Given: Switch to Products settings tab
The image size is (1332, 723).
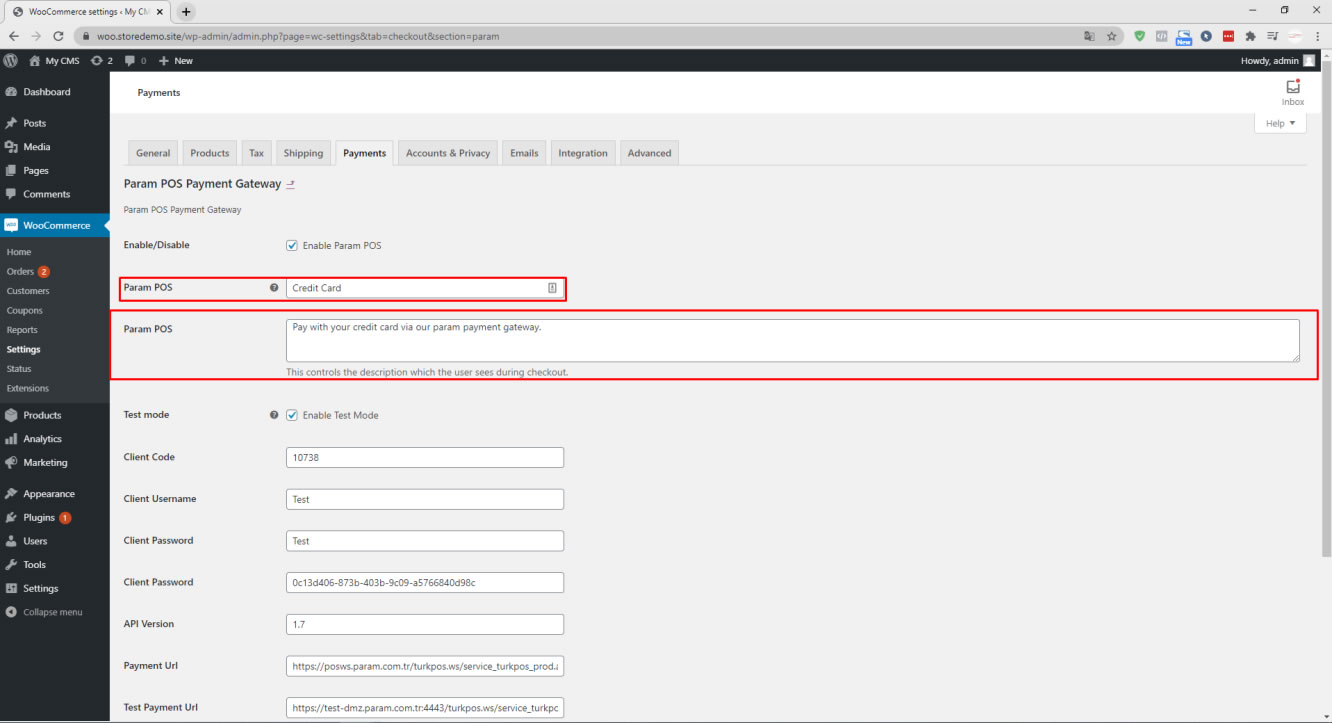Looking at the screenshot, I should click(x=210, y=153).
